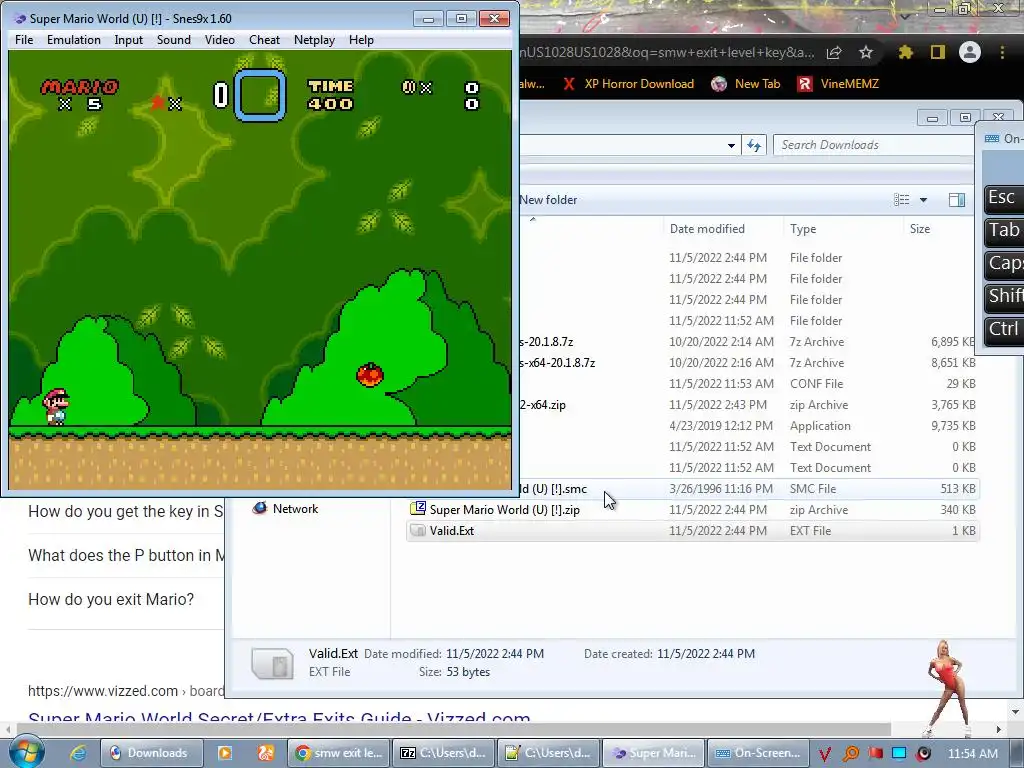Switch to On-Screen Keyboard taskbar button
1024x768 pixels.
(x=758, y=753)
